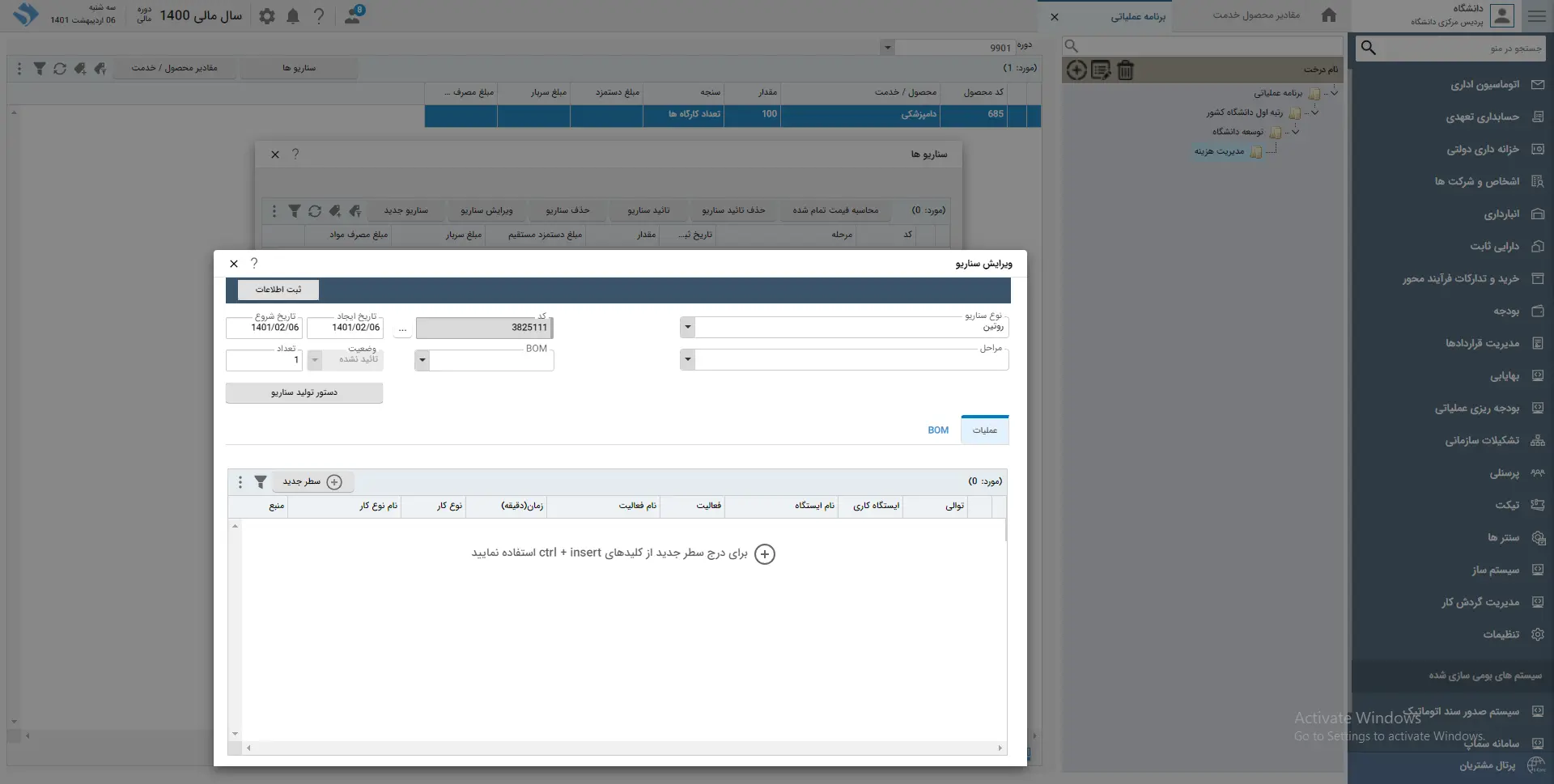Click the تعداد input field
This screenshot has height=784, width=1554.
coord(264,360)
